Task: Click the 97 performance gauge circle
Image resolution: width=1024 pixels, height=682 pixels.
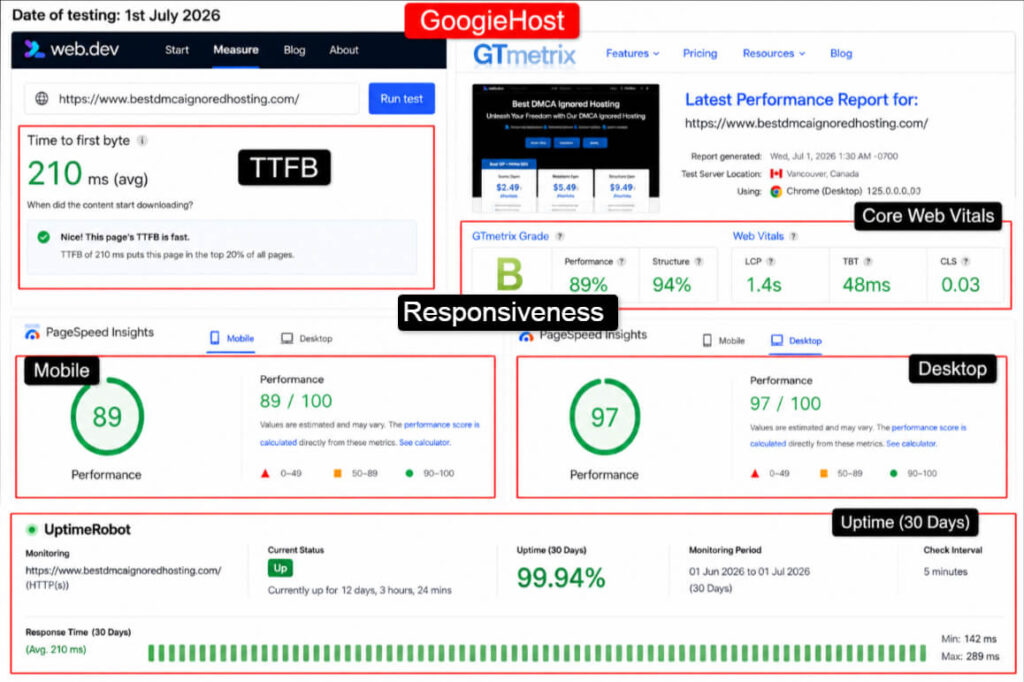Action: [605, 417]
